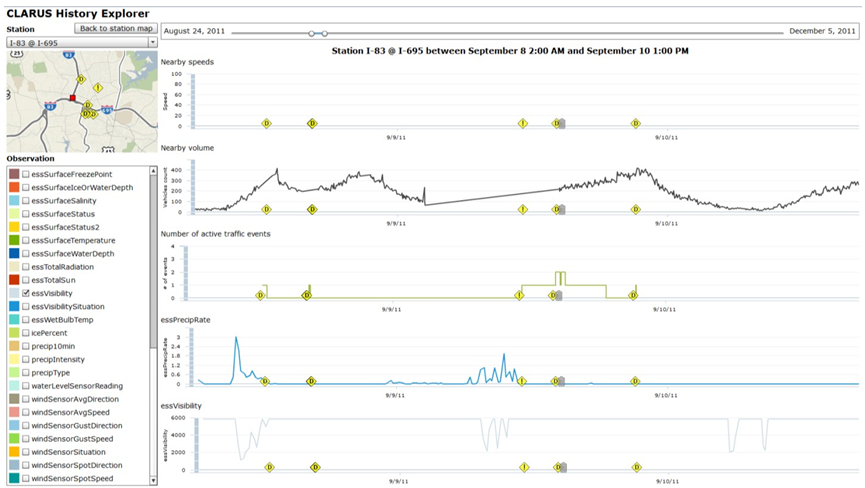Uncheck the essVisibility observation checkbox
Viewport: 865px width, 488px height.
click(26, 294)
